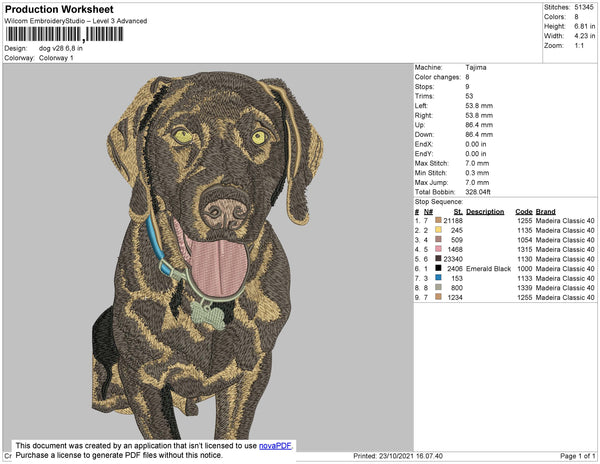600x464 pixels.
Task: Click the gray-green swatch for code 1339
Action: [438, 288]
